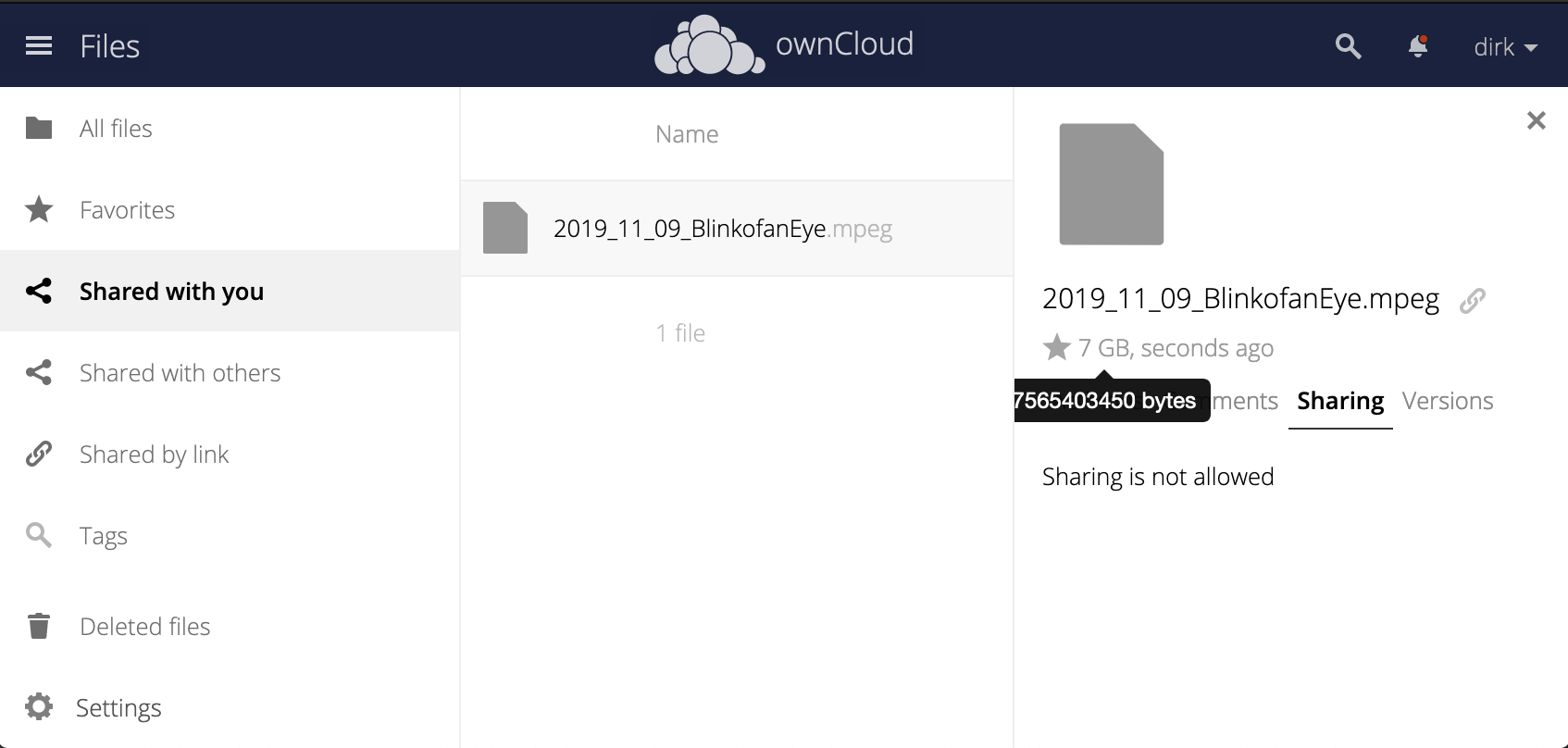1568x748 pixels.
Task: Click the Files app title
Action: [x=110, y=46]
